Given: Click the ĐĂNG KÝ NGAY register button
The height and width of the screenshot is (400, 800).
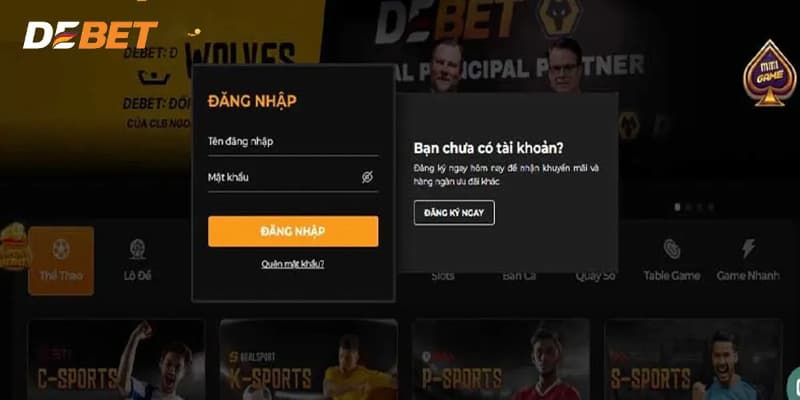Looking at the screenshot, I should click(x=454, y=213).
